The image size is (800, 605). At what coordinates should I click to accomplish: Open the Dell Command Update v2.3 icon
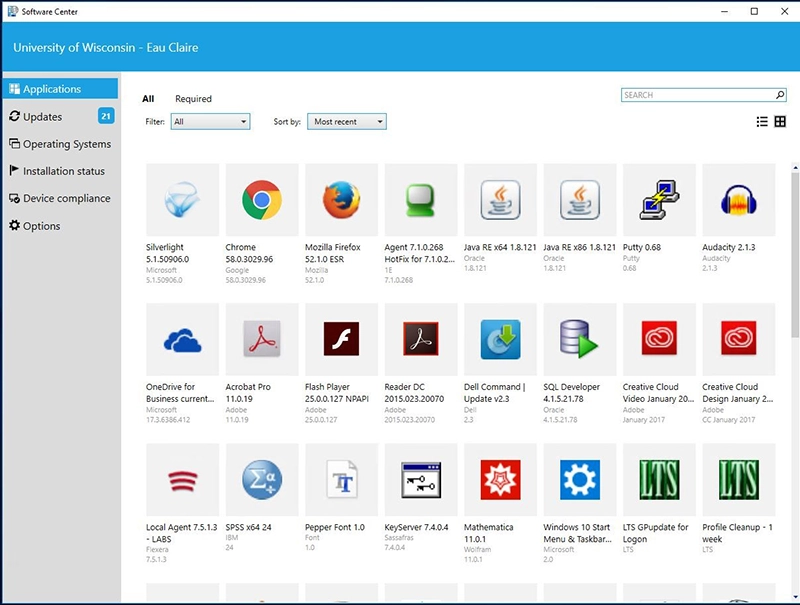coord(501,339)
